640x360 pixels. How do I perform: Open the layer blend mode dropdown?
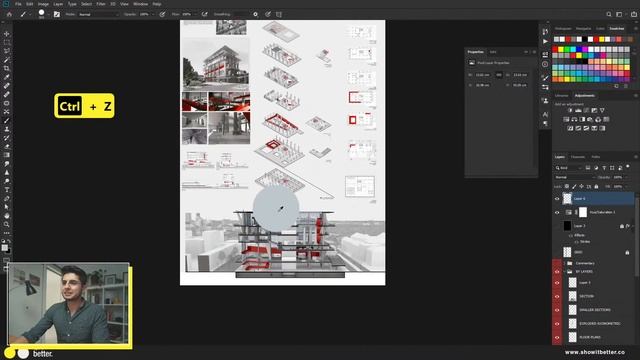(x=575, y=177)
